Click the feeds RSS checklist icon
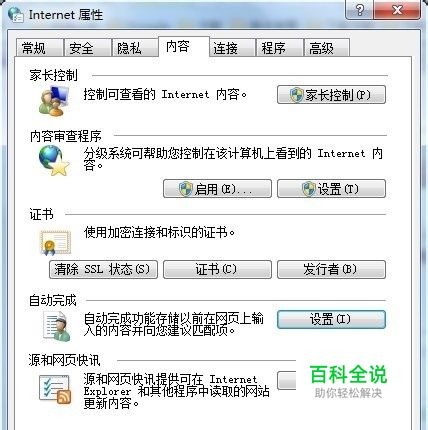 point(55,389)
